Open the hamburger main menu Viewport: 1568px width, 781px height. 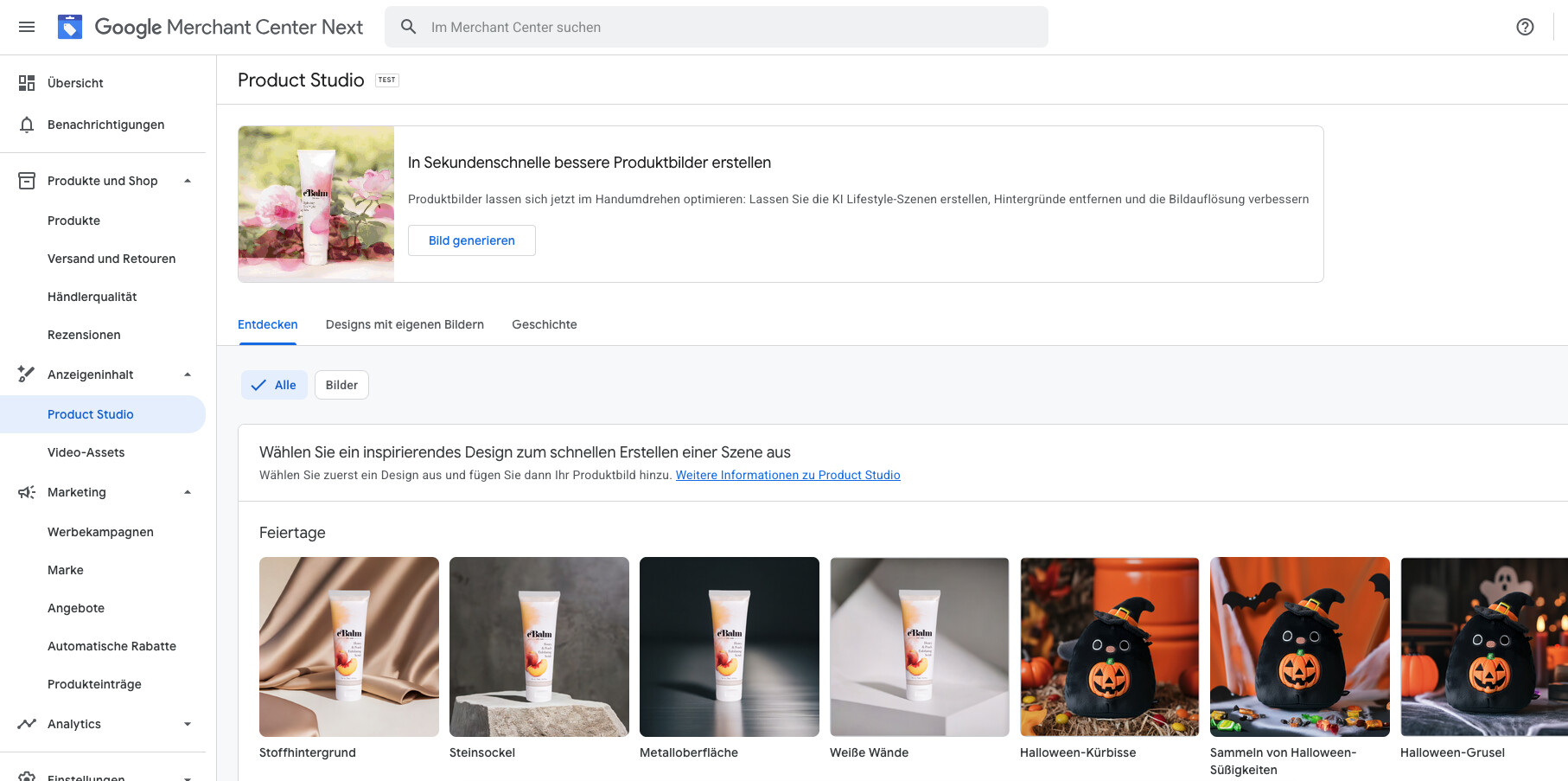27,27
